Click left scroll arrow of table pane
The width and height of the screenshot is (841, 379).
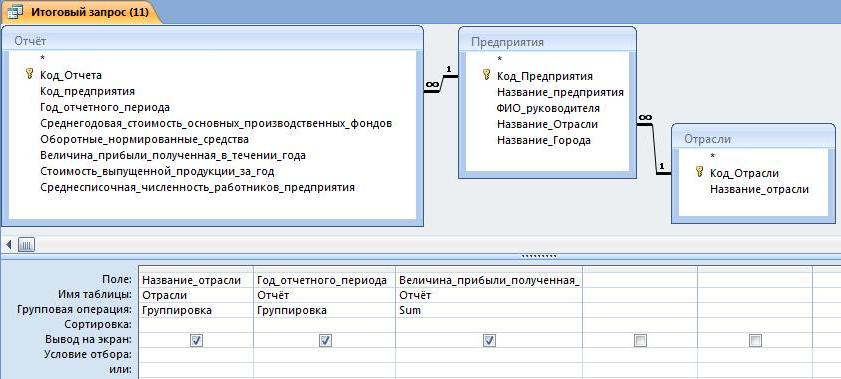pos(9,245)
